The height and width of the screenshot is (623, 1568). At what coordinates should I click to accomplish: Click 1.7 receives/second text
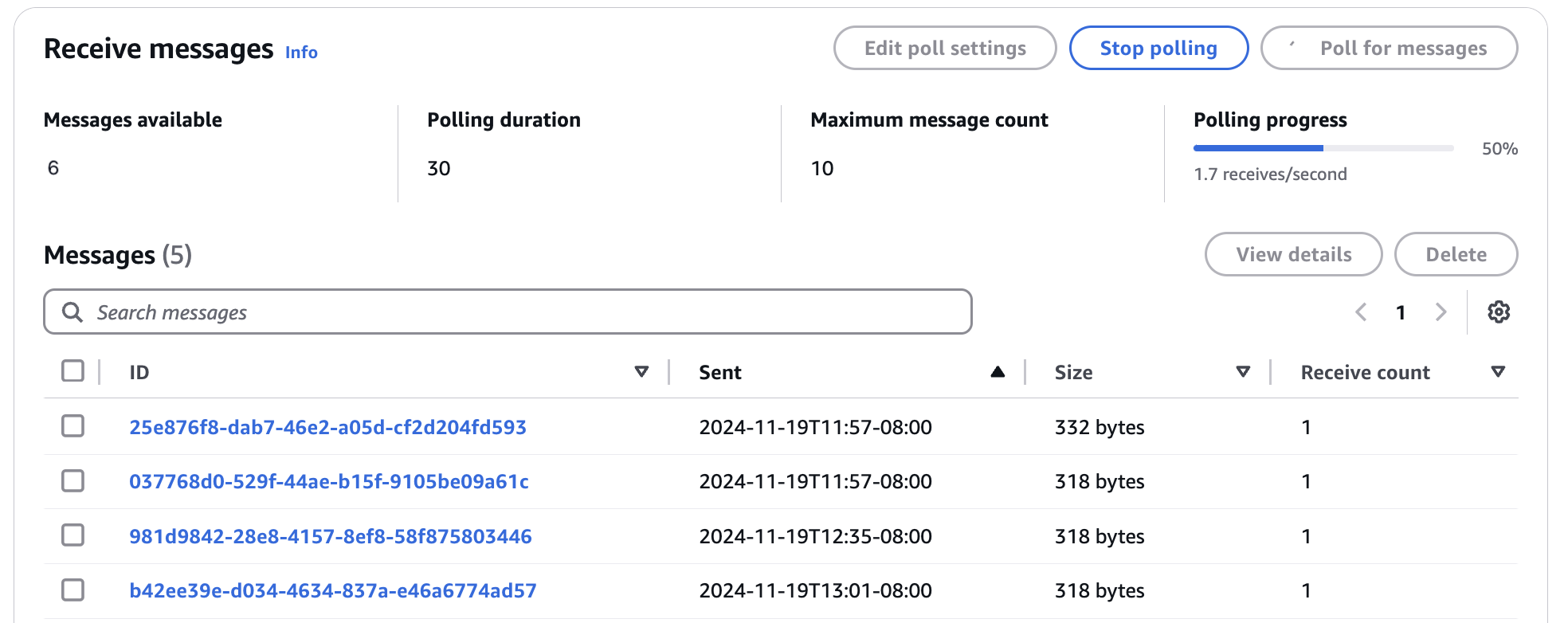(1270, 174)
